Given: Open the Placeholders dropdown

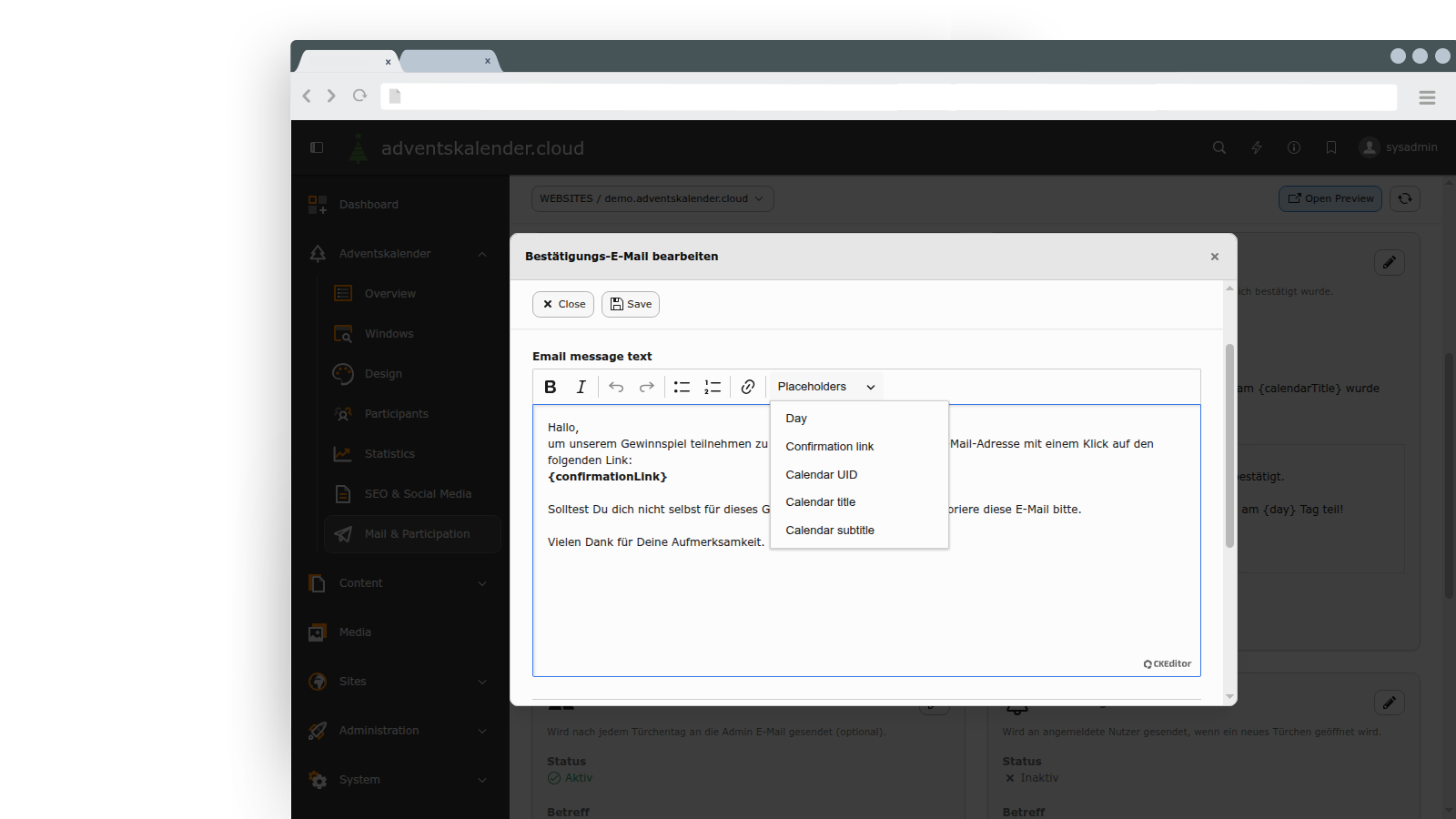Looking at the screenshot, I should click(x=826, y=387).
